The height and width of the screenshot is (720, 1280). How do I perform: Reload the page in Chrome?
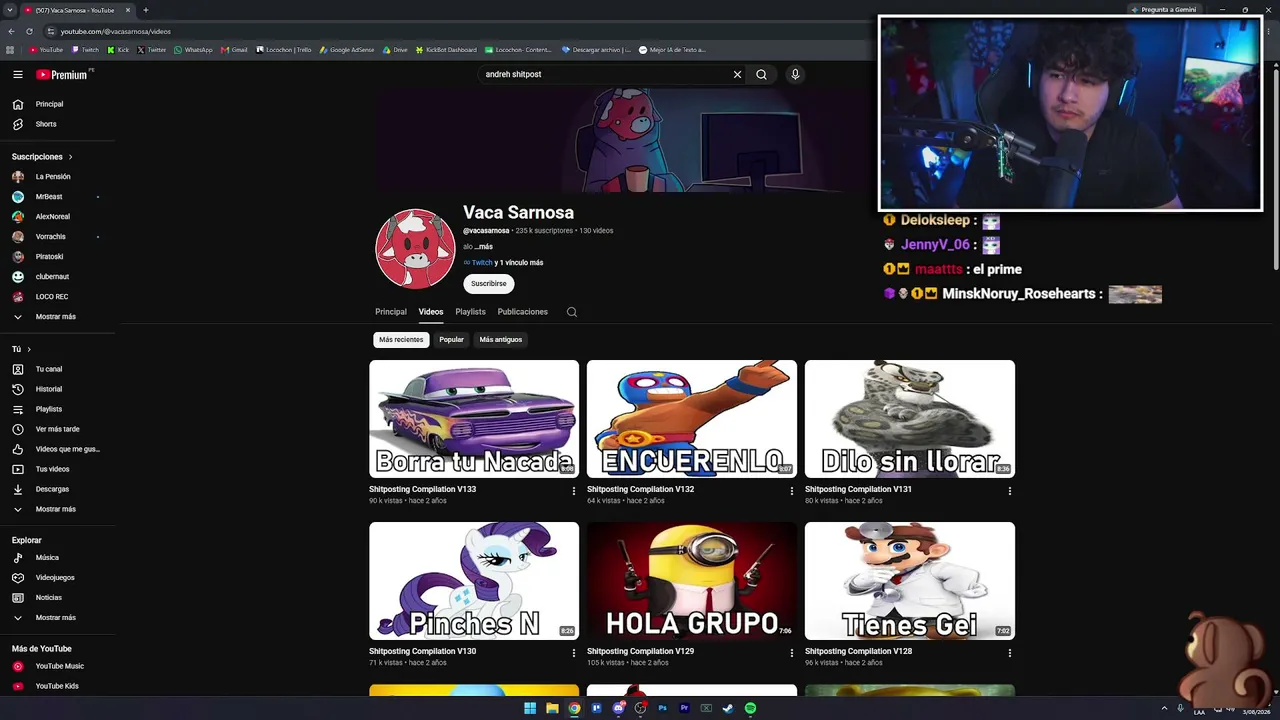[x=29, y=31]
